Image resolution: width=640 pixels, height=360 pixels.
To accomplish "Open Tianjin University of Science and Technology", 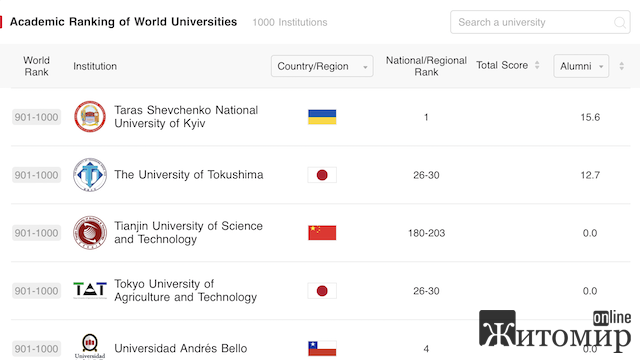I will (189, 233).
